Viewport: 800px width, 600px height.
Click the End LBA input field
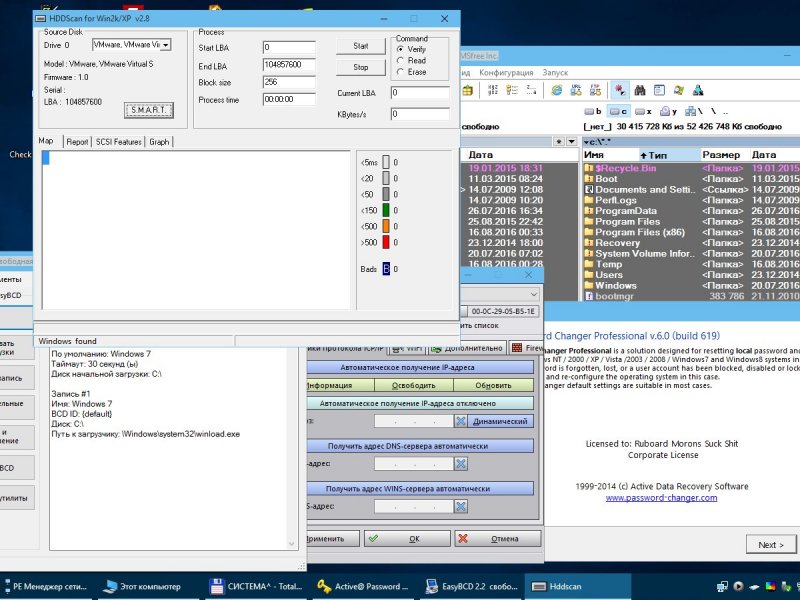coord(289,65)
